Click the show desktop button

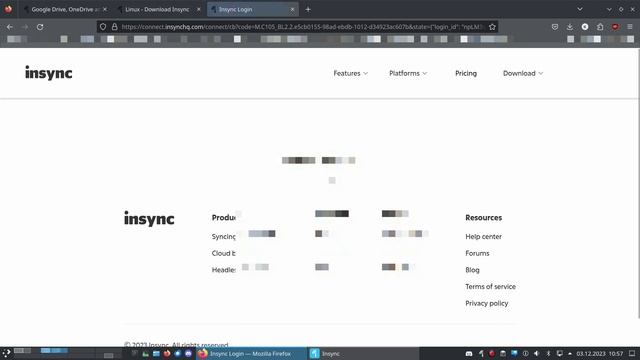pos(632,353)
